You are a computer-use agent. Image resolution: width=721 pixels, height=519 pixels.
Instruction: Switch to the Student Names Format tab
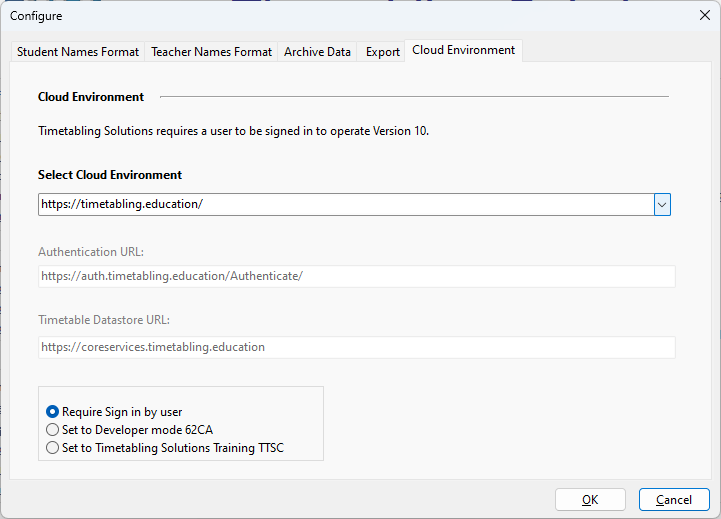click(78, 52)
